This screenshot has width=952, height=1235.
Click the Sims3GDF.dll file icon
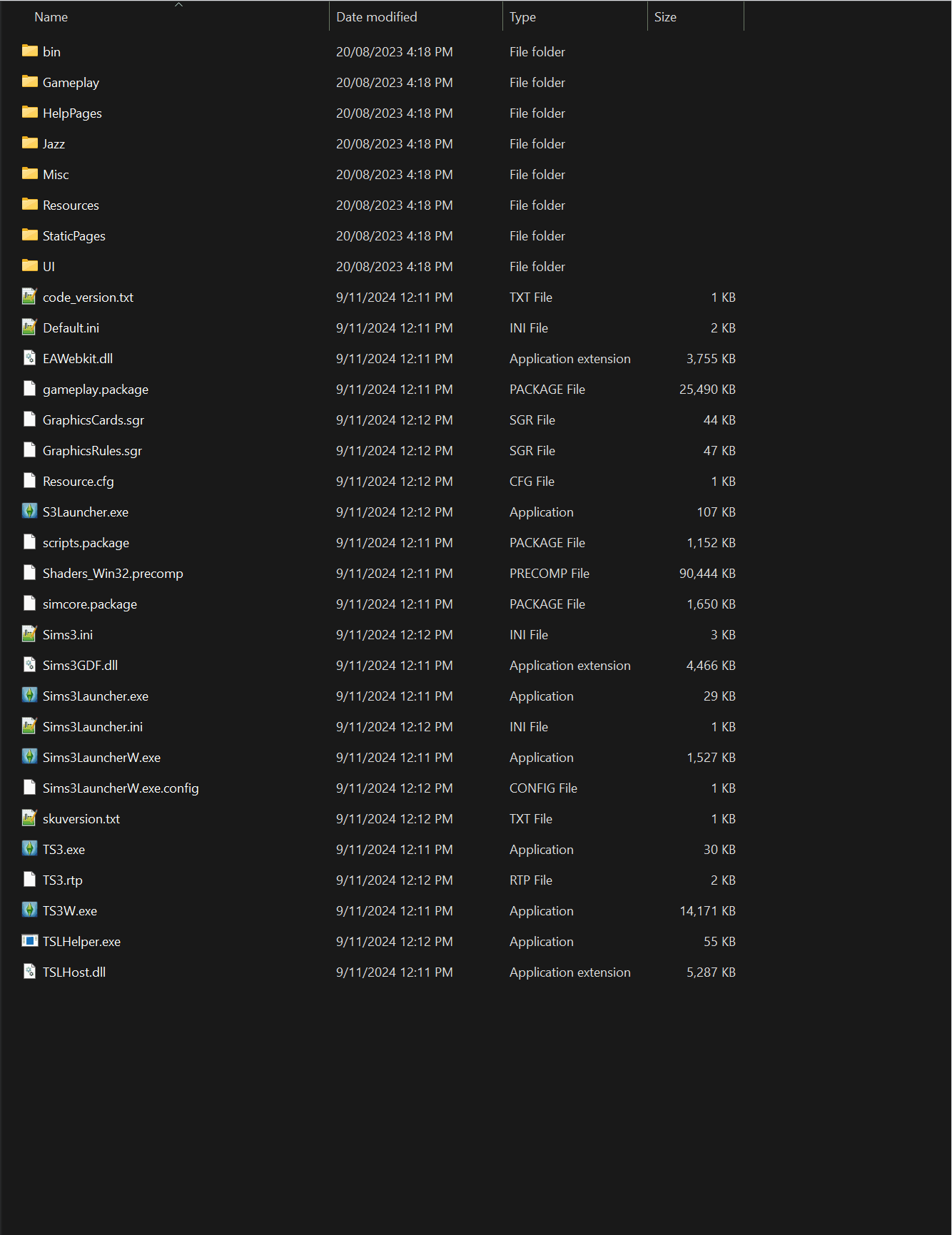pos(29,664)
